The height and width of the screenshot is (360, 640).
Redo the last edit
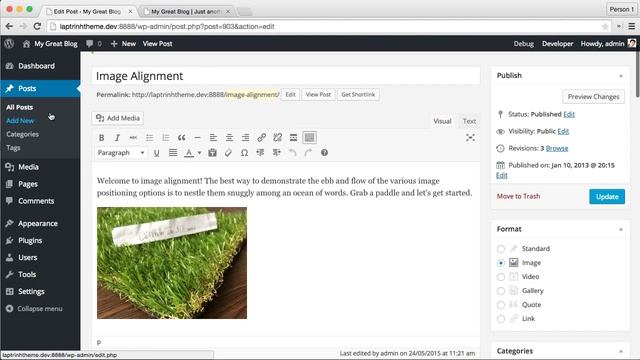tap(308, 153)
